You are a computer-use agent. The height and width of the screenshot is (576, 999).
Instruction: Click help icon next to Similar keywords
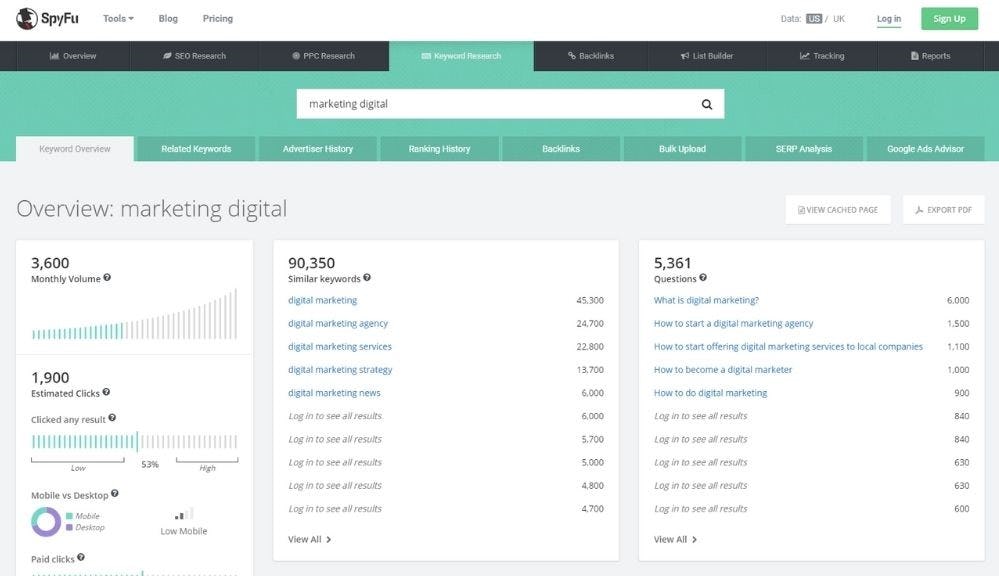click(367, 278)
